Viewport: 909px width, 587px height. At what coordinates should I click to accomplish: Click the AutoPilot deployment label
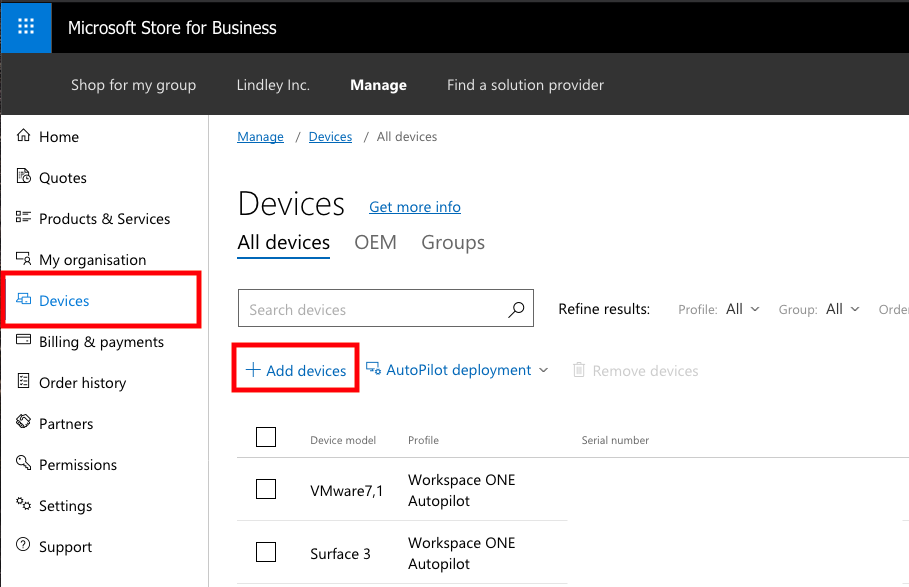tap(459, 370)
